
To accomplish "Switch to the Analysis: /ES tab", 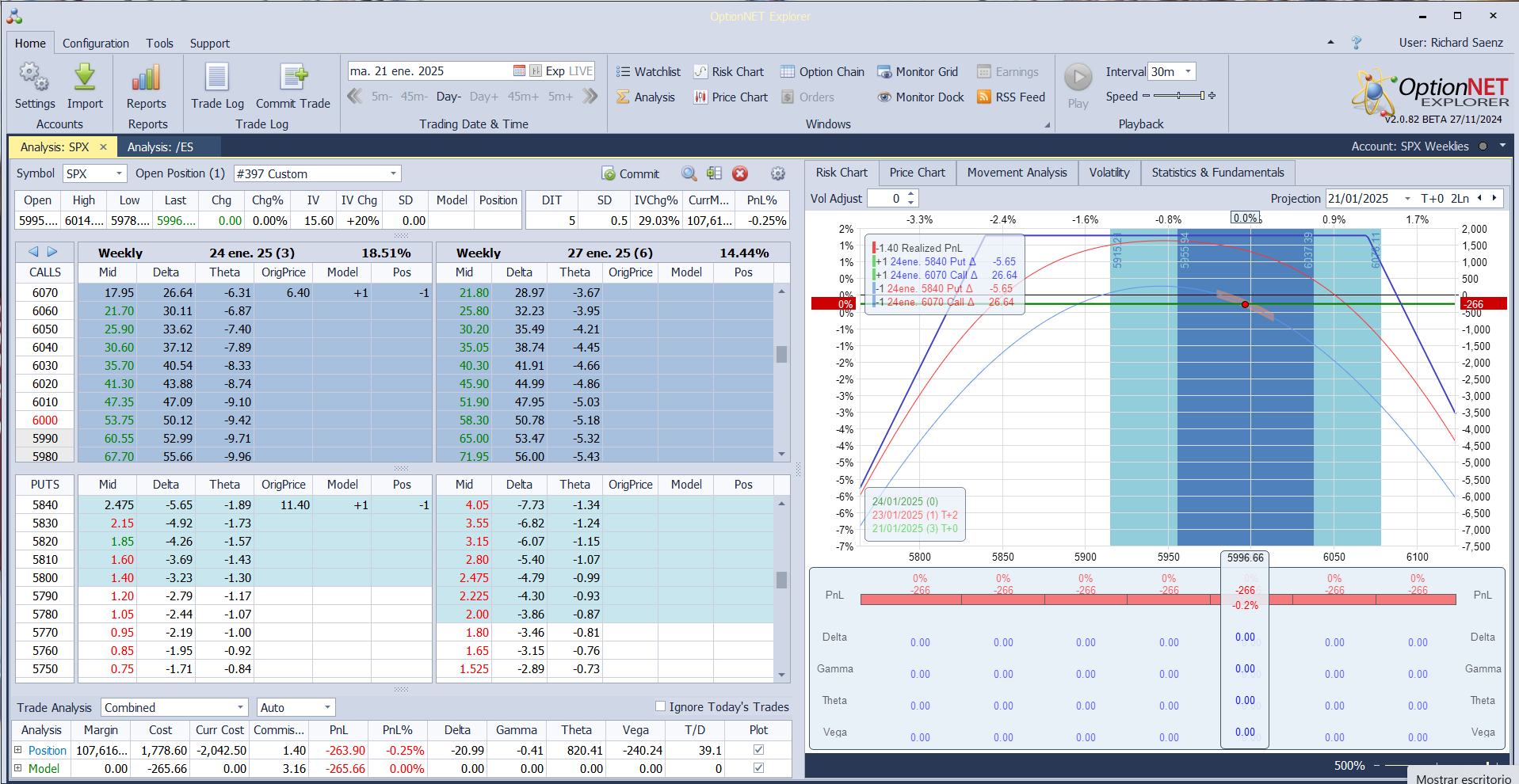I will pyautogui.click(x=161, y=147).
